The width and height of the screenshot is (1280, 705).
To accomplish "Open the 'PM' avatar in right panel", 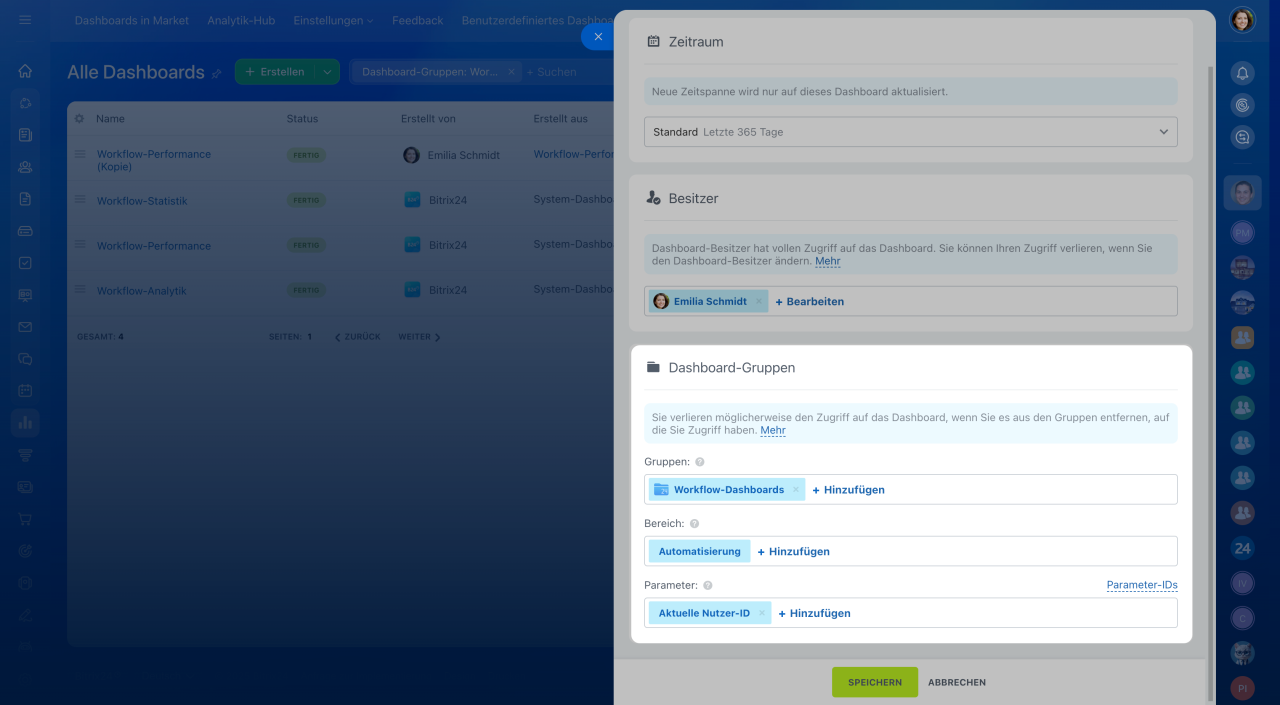I will click(x=1242, y=233).
